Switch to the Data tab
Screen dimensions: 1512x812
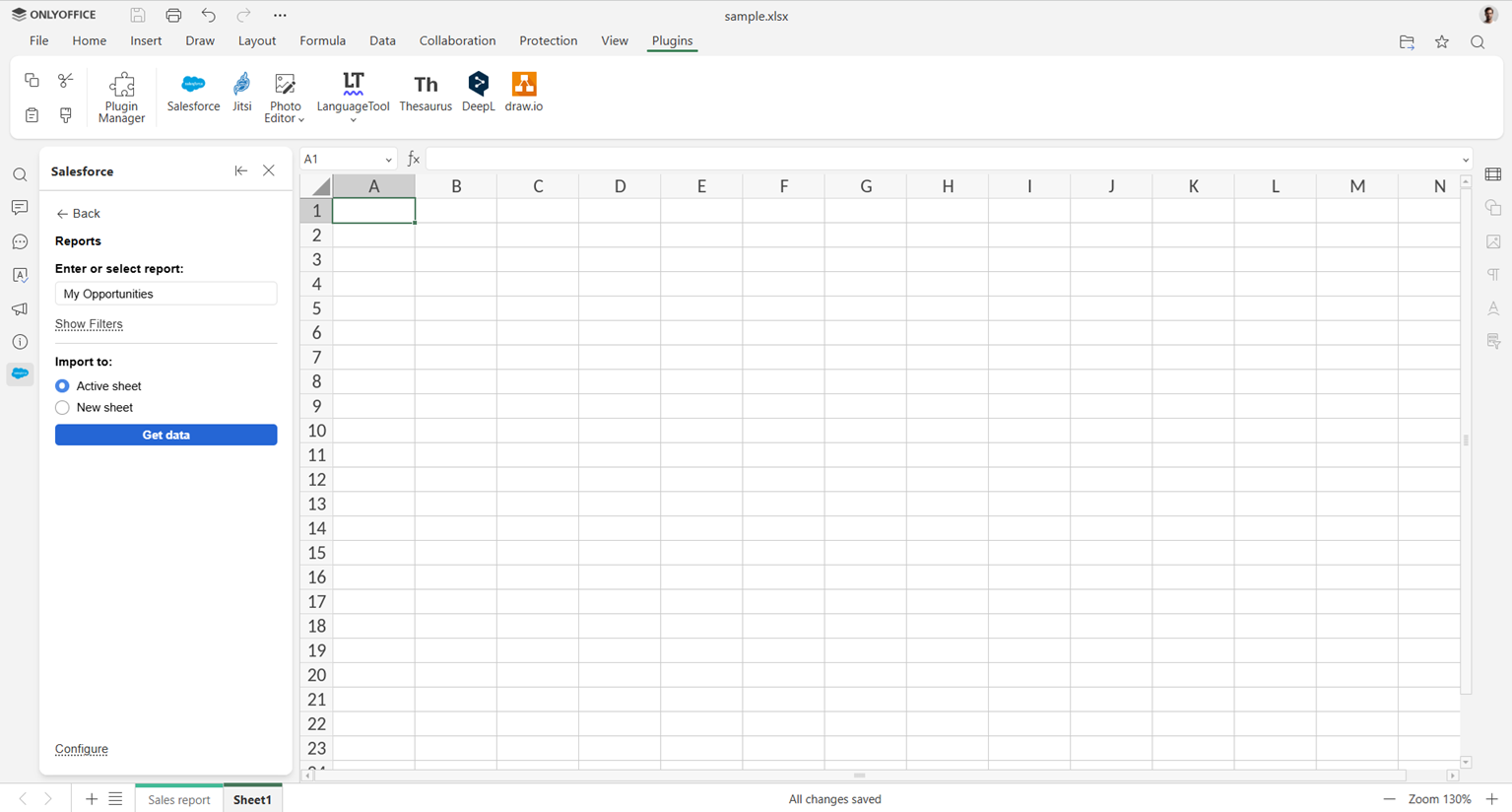(x=382, y=40)
